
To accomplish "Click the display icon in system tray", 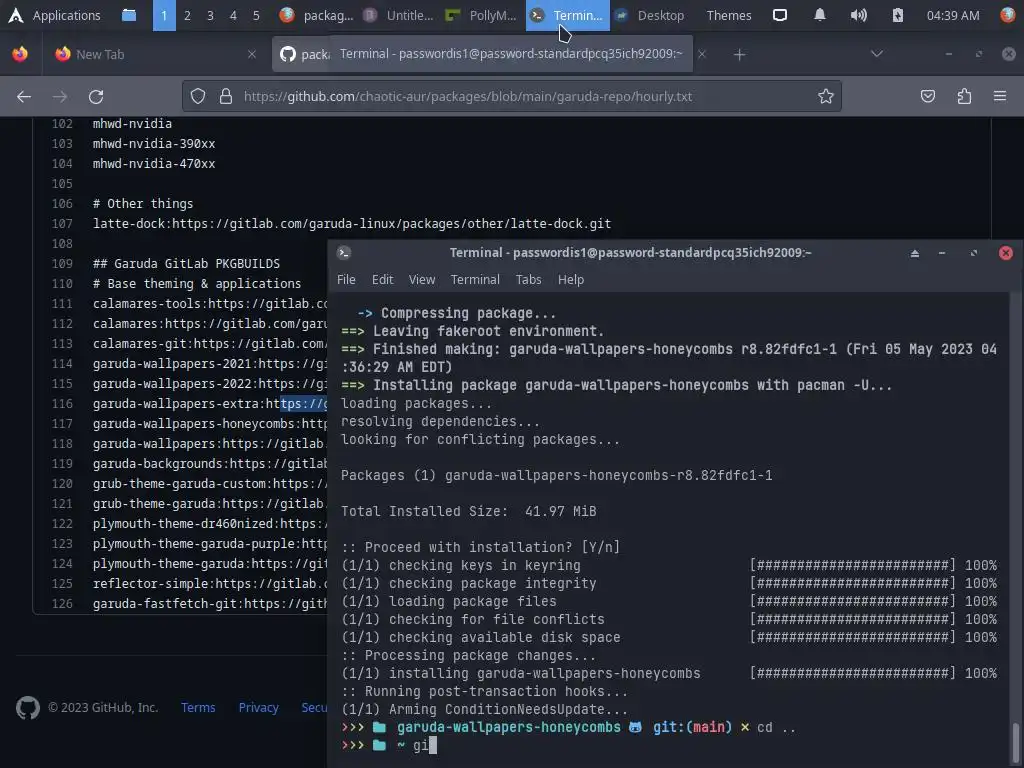I will click(780, 15).
